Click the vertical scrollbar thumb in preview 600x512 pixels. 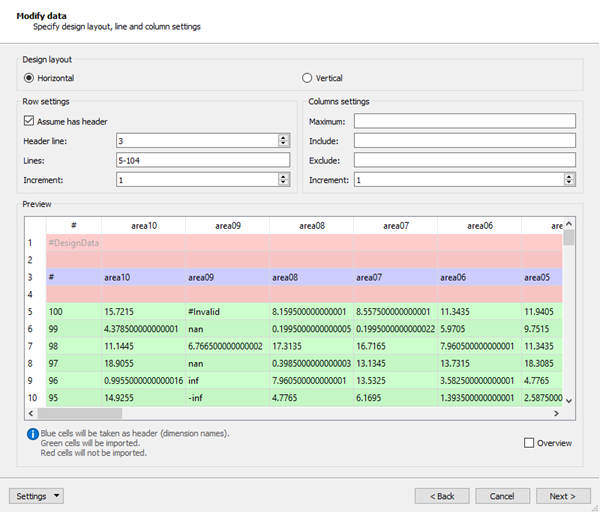tap(569, 237)
